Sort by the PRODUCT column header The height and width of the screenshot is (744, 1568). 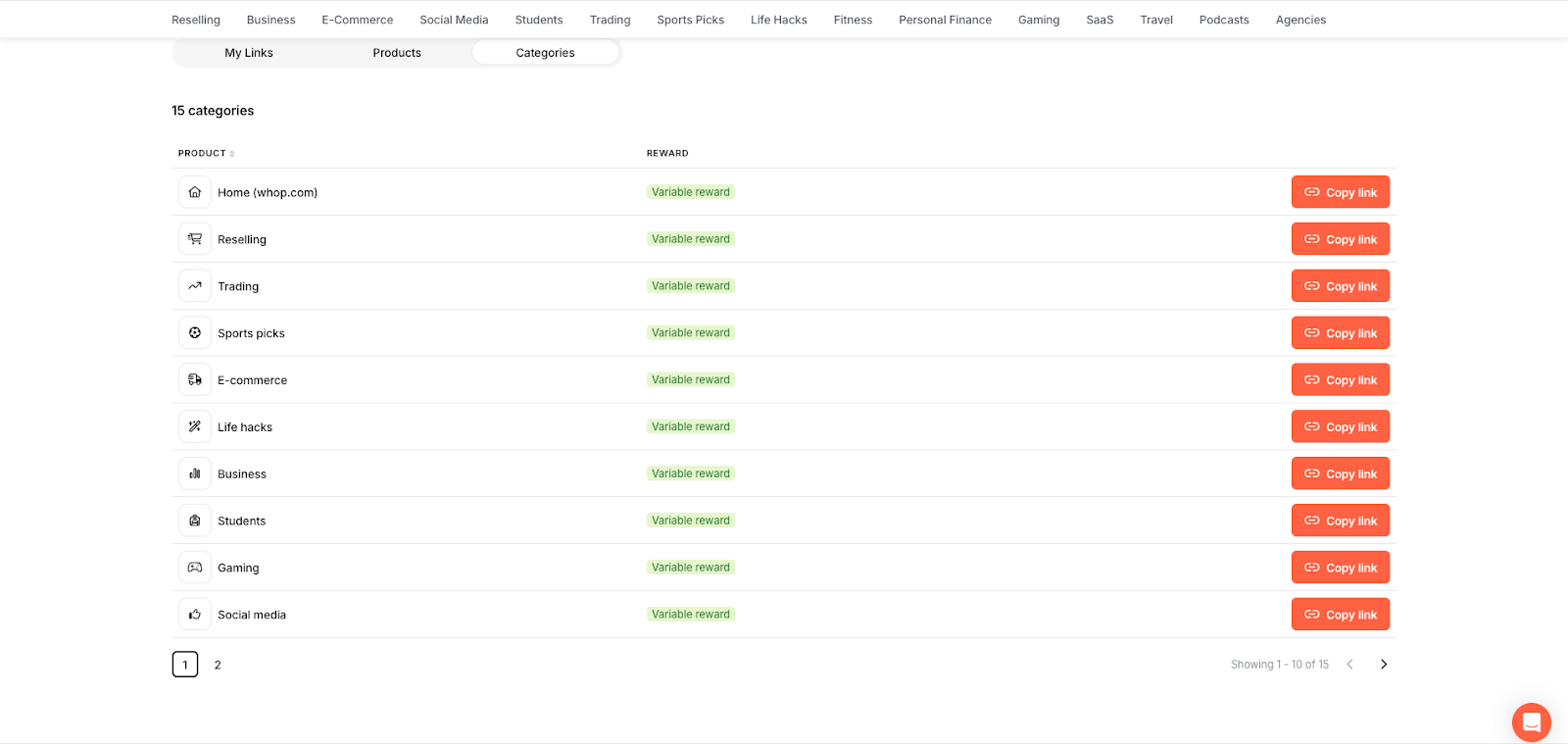point(206,153)
